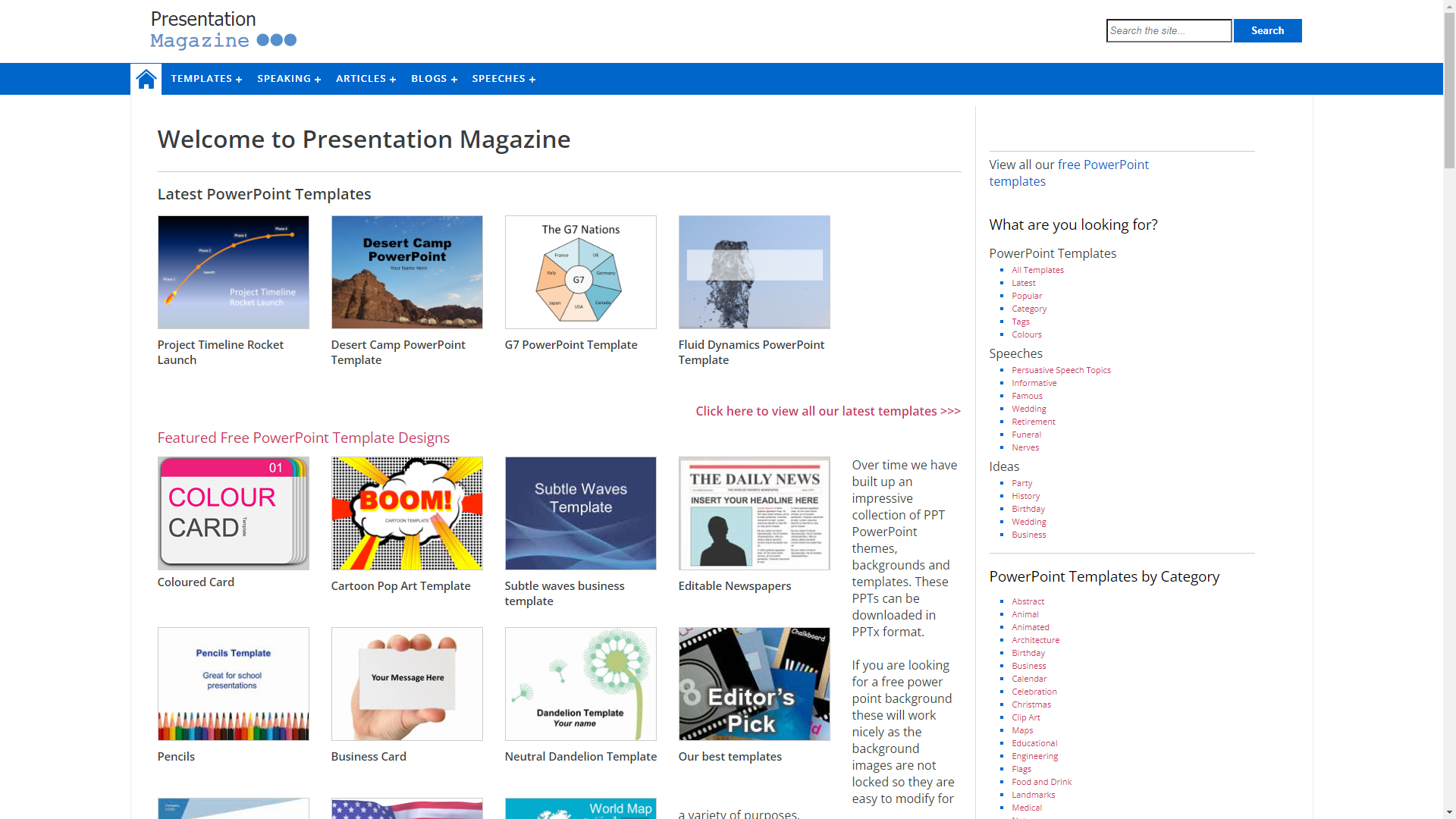Expand the Speaking menu

pos(288,79)
